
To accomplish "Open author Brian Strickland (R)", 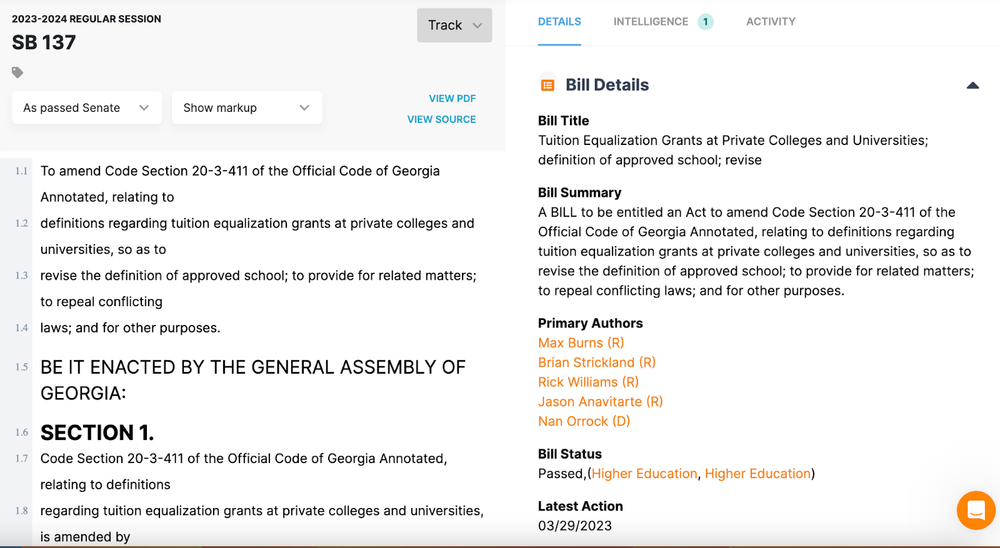I will [597, 362].
